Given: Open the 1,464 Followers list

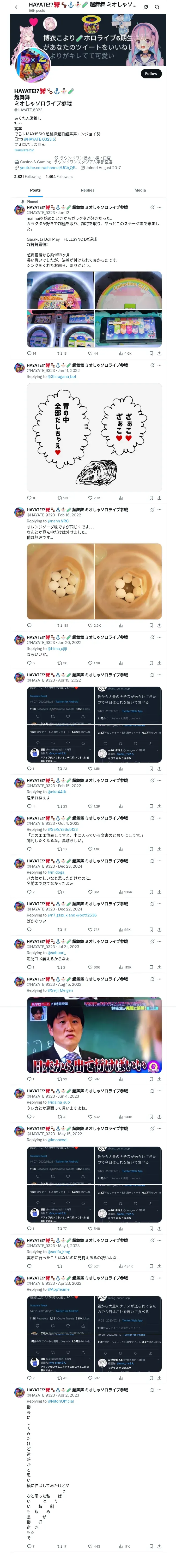Looking at the screenshot, I should pos(59,176).
